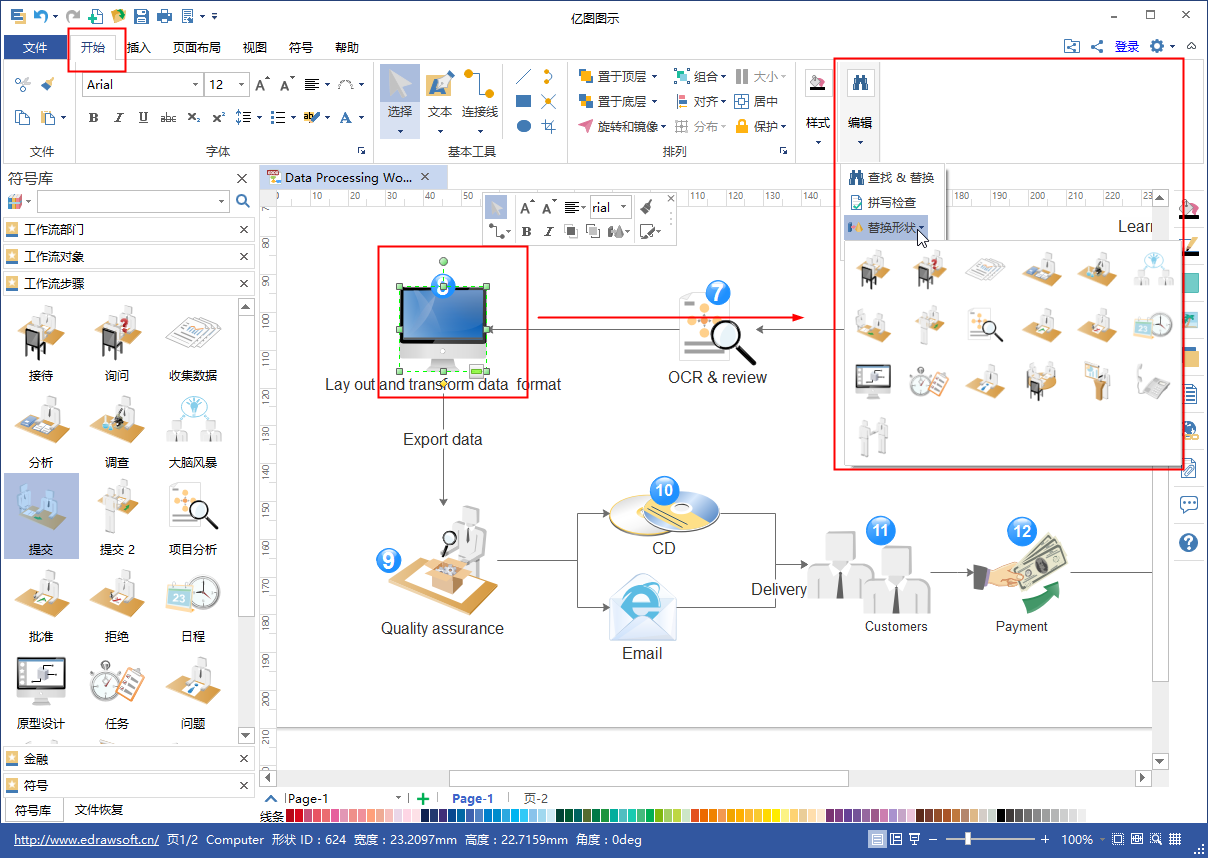
Task: Expand the 金融 symbol category
Action: click(x=128, y=759)
